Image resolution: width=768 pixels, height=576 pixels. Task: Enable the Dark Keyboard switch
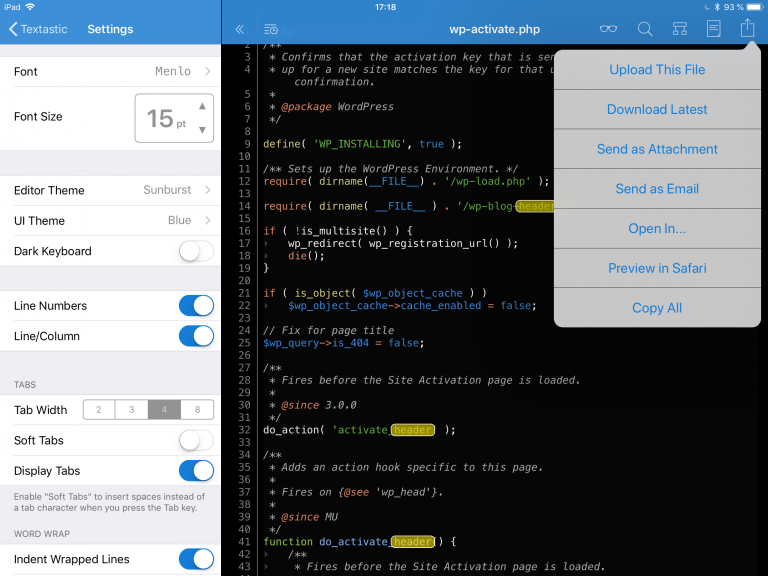[x=196, y=251]
